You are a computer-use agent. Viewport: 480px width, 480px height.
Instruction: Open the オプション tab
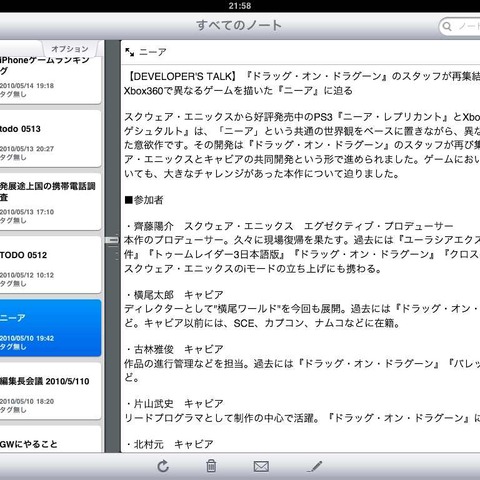point(70,49)
